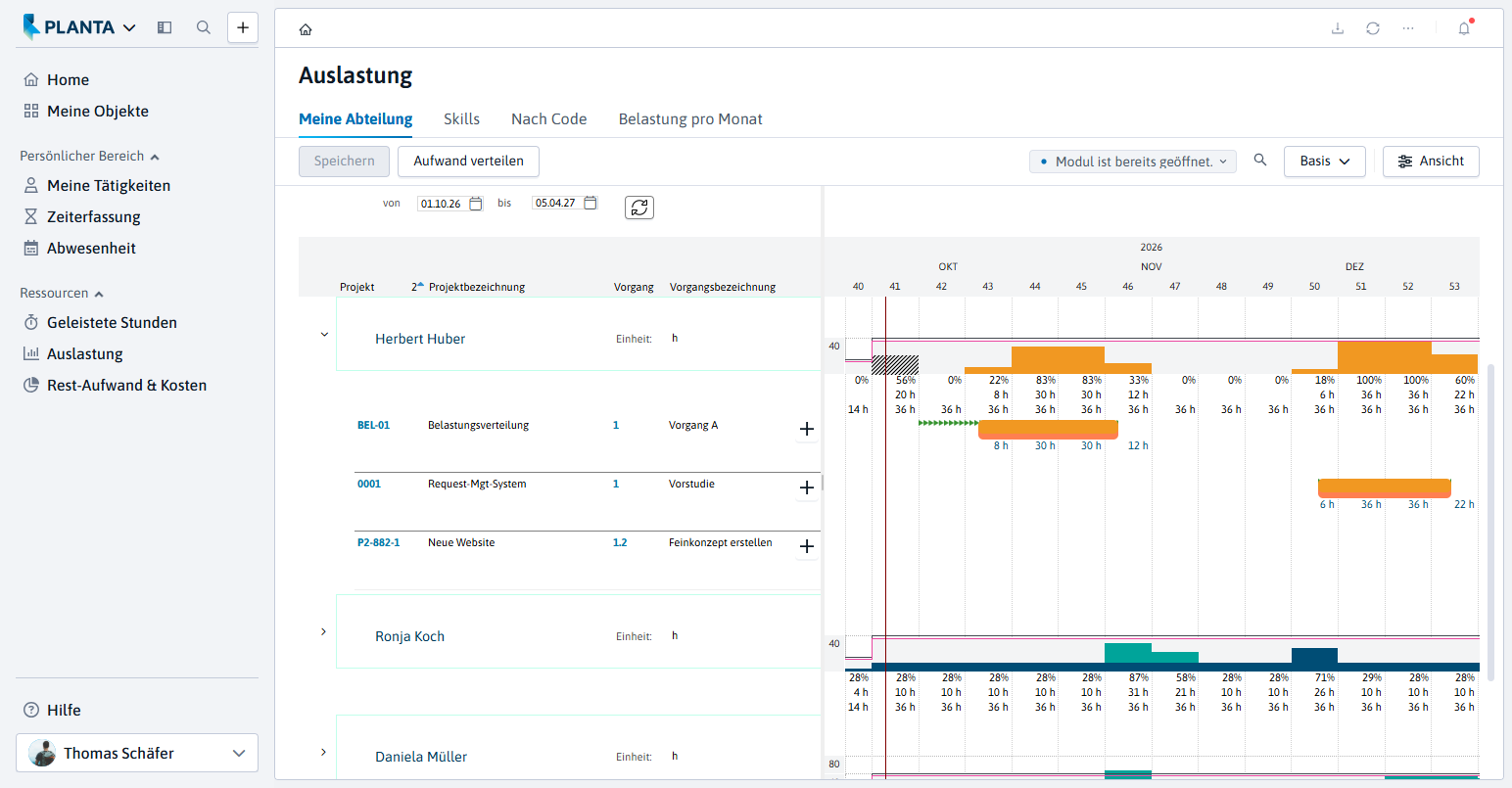
Task: Switch to Belastung pro Monat tab
Action: (x=690, y=119)
